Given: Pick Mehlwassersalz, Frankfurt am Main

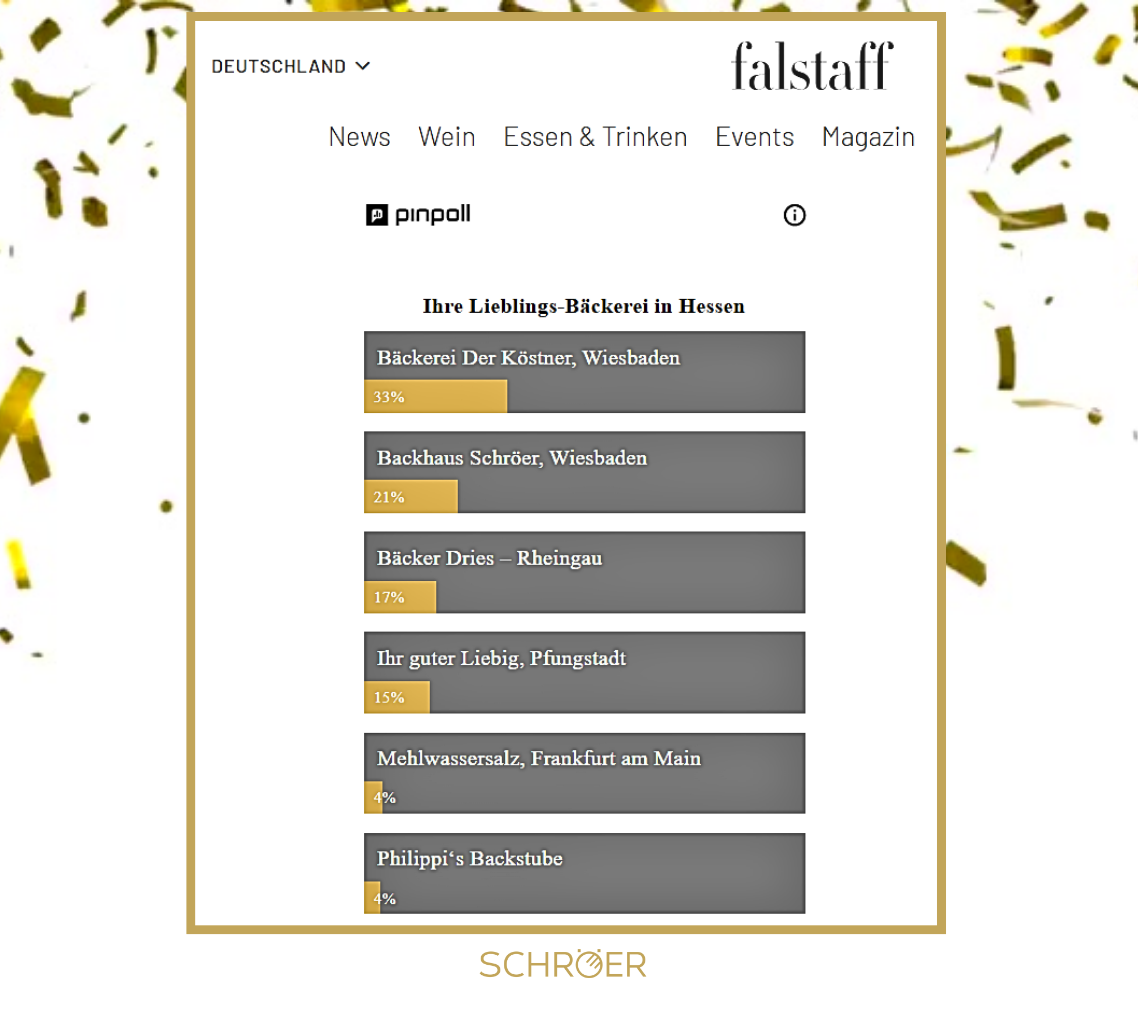Looking at the screenshot, I should click(584, 773).
